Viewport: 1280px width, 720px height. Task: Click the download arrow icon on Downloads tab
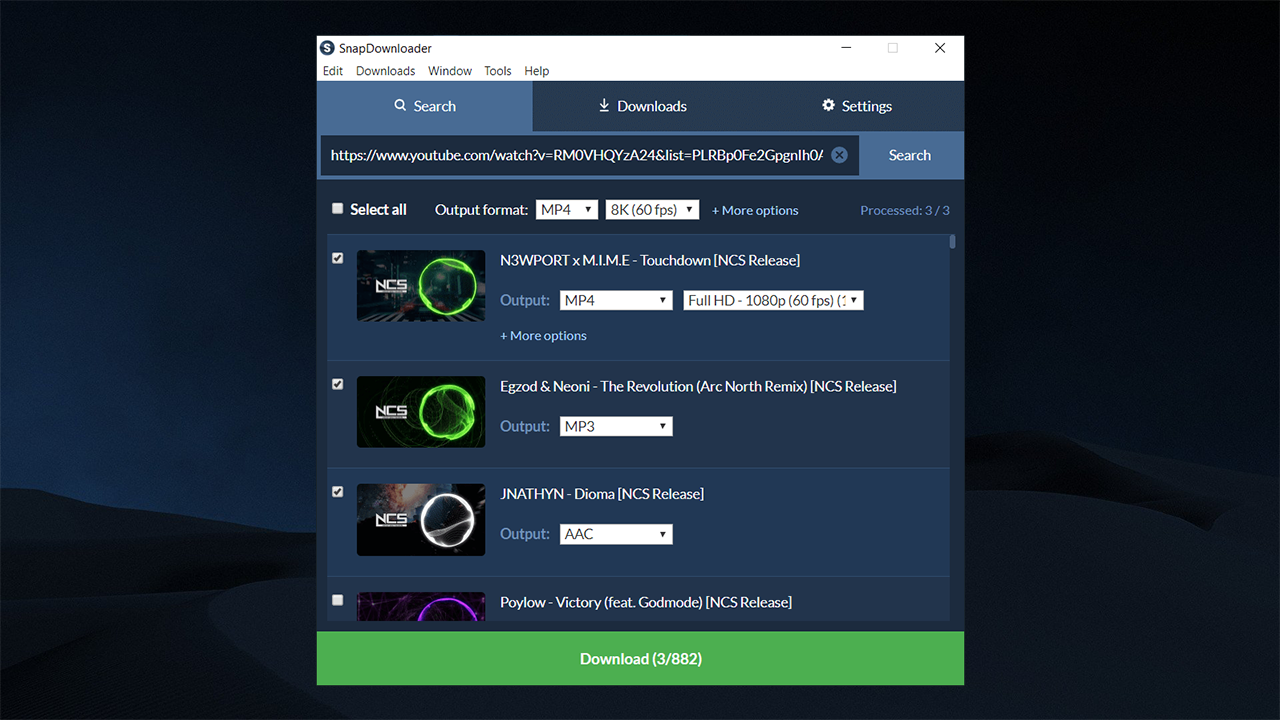(x=604, y=106)
